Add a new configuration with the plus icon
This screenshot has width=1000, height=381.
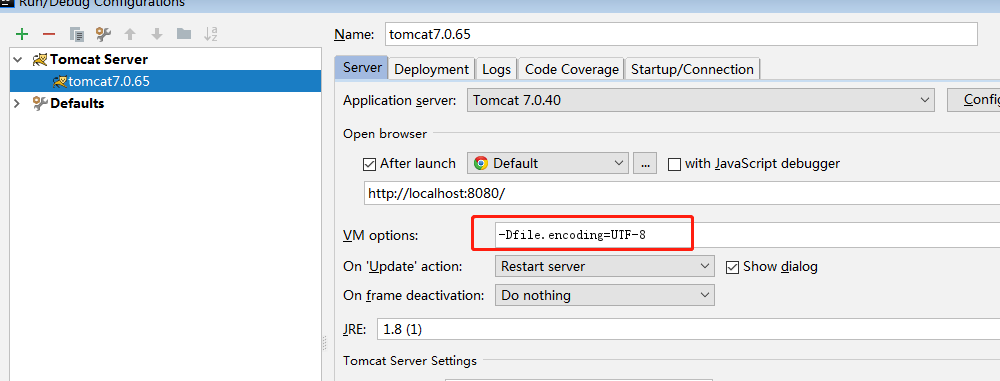tap(22, 34)
